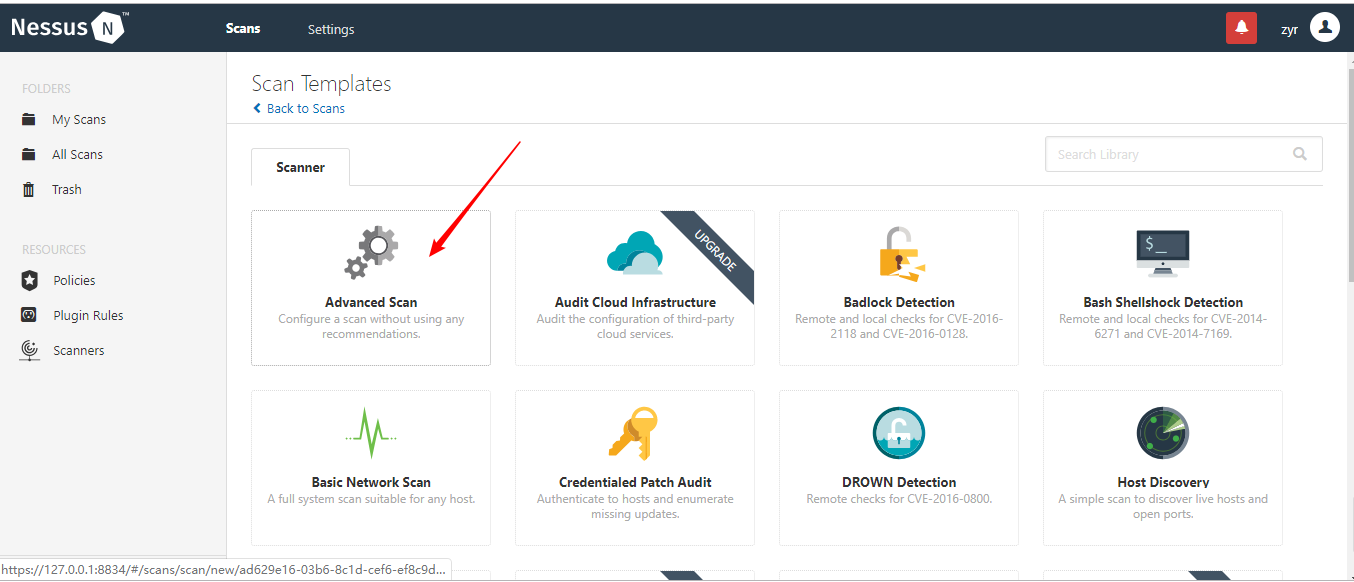Viewport: 1354px width, 582px height.
Task: Click Shellshock 'CVE-2014-6271' description text
Action: coord(1163,326)
